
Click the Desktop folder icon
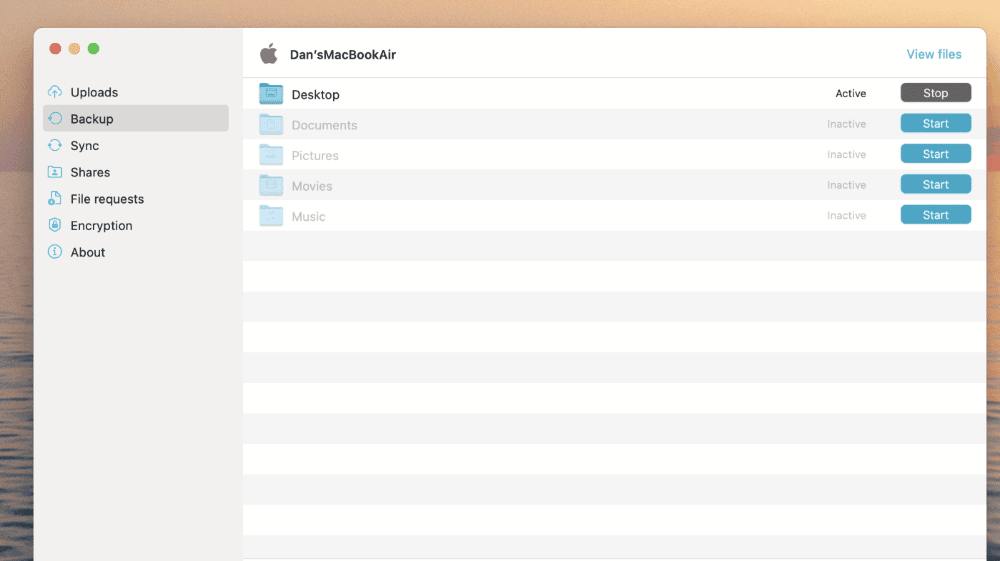pos(271,94)
